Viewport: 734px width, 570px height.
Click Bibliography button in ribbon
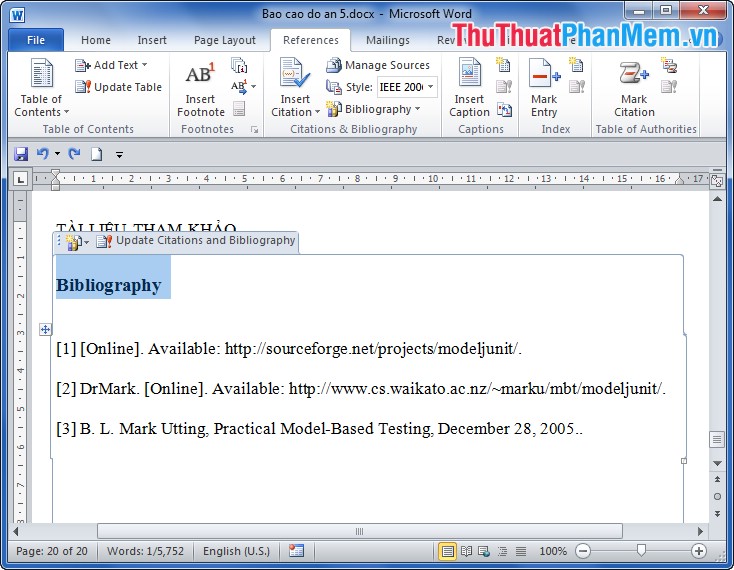click(x=373, y=109)
